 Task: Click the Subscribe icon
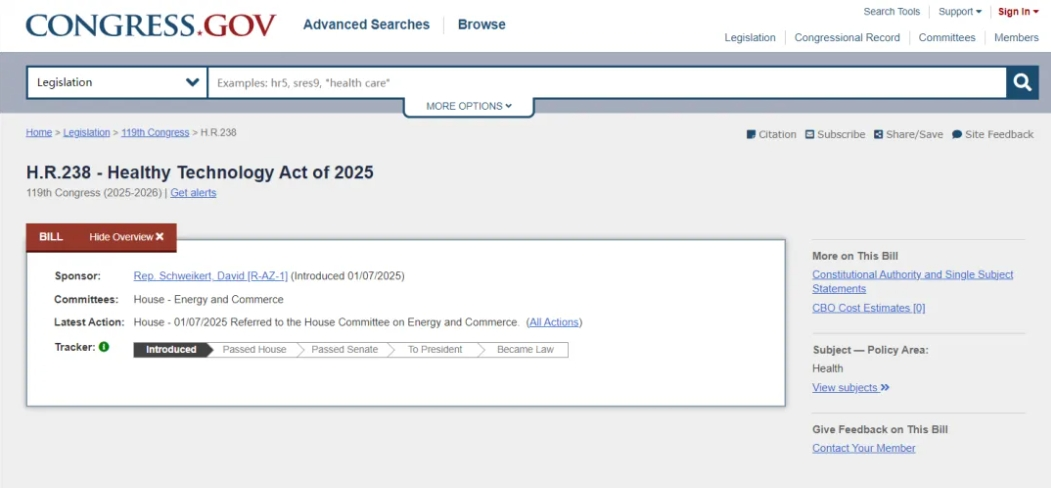pyautogui.click(x=810, y=134)
